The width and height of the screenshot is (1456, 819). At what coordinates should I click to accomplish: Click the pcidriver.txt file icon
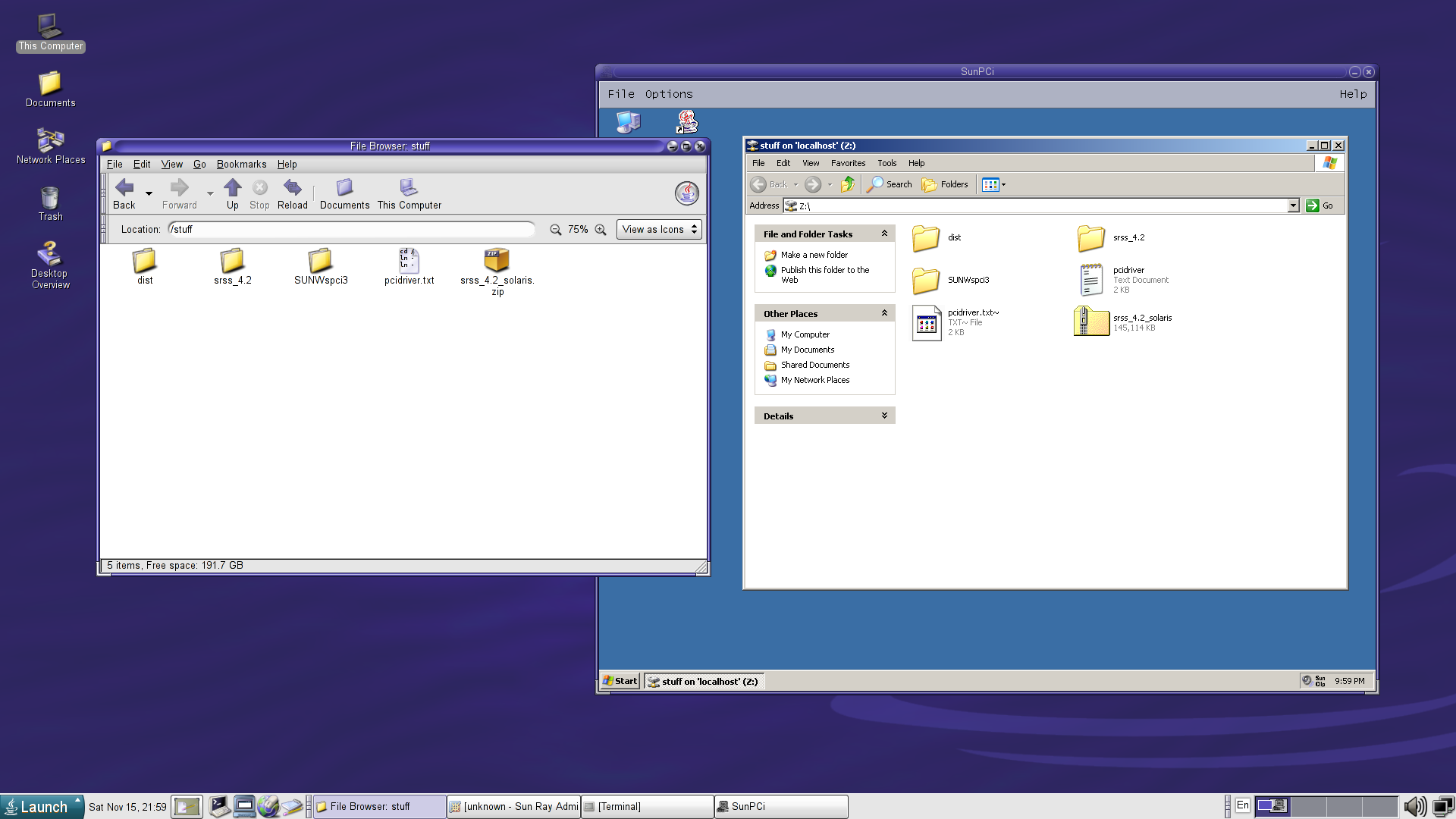click(x=409, y=261)
